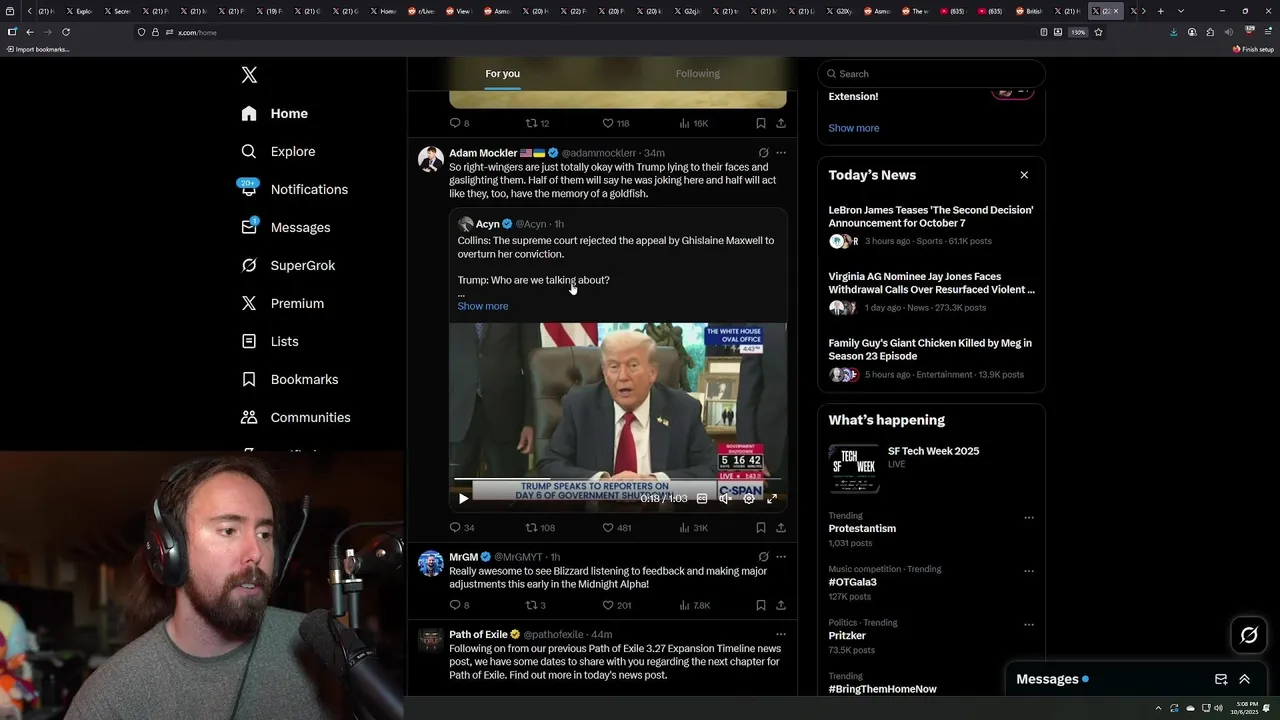This screenshot has height=720, width=1280.
Task: Switch to the Following tab
Action: click(697, 74)
